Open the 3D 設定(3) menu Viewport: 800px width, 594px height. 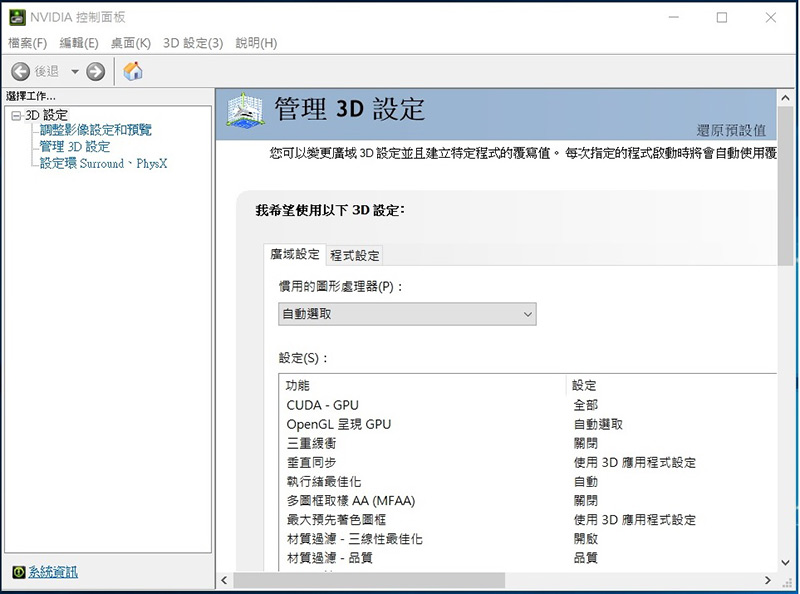click(193, 43)
